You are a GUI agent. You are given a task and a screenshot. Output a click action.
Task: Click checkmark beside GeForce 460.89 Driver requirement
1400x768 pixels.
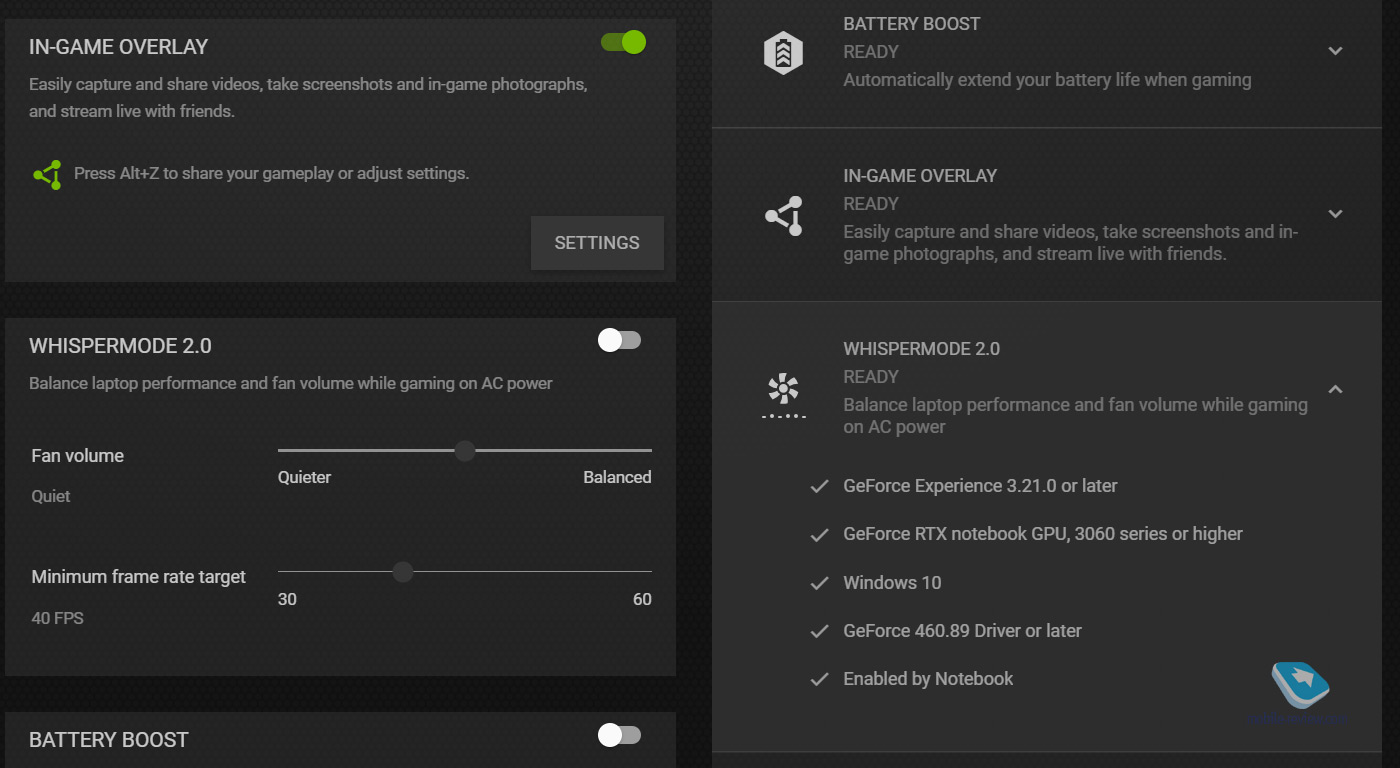click(819, 631)
